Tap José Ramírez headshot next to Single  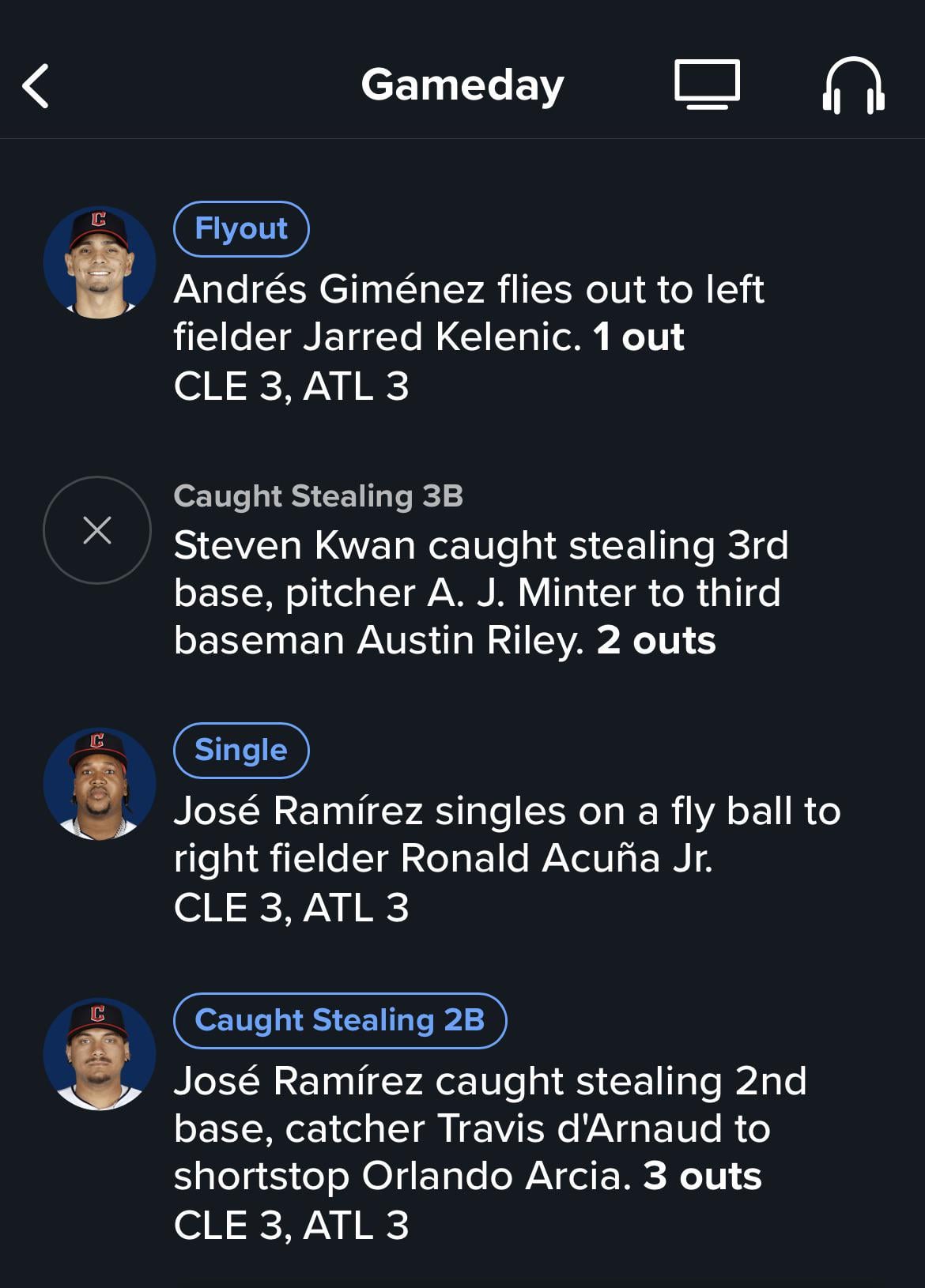(x=100, y=784)
